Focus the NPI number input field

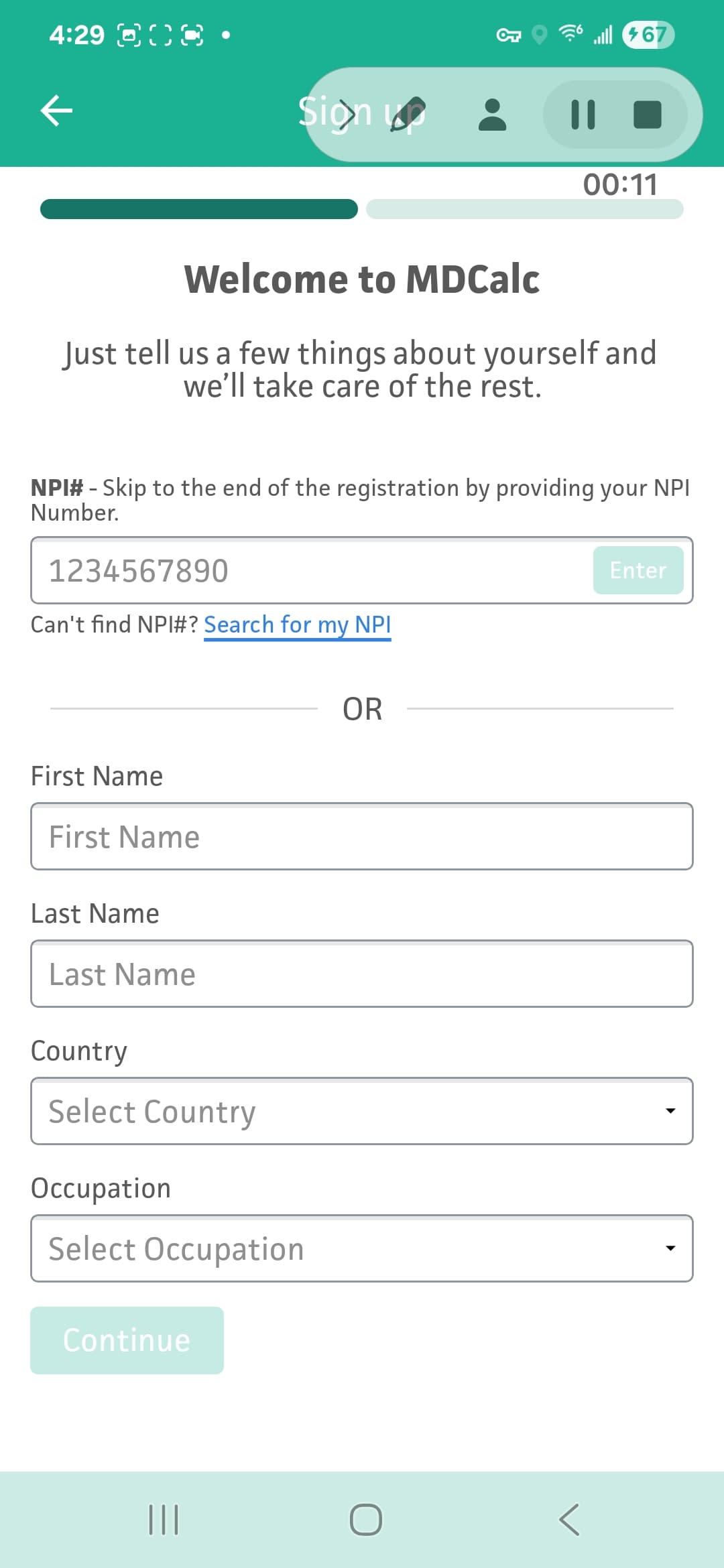[312, 570]
